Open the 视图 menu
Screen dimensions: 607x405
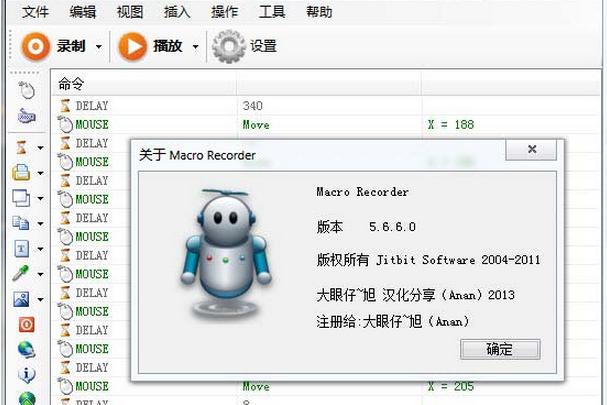130,12
